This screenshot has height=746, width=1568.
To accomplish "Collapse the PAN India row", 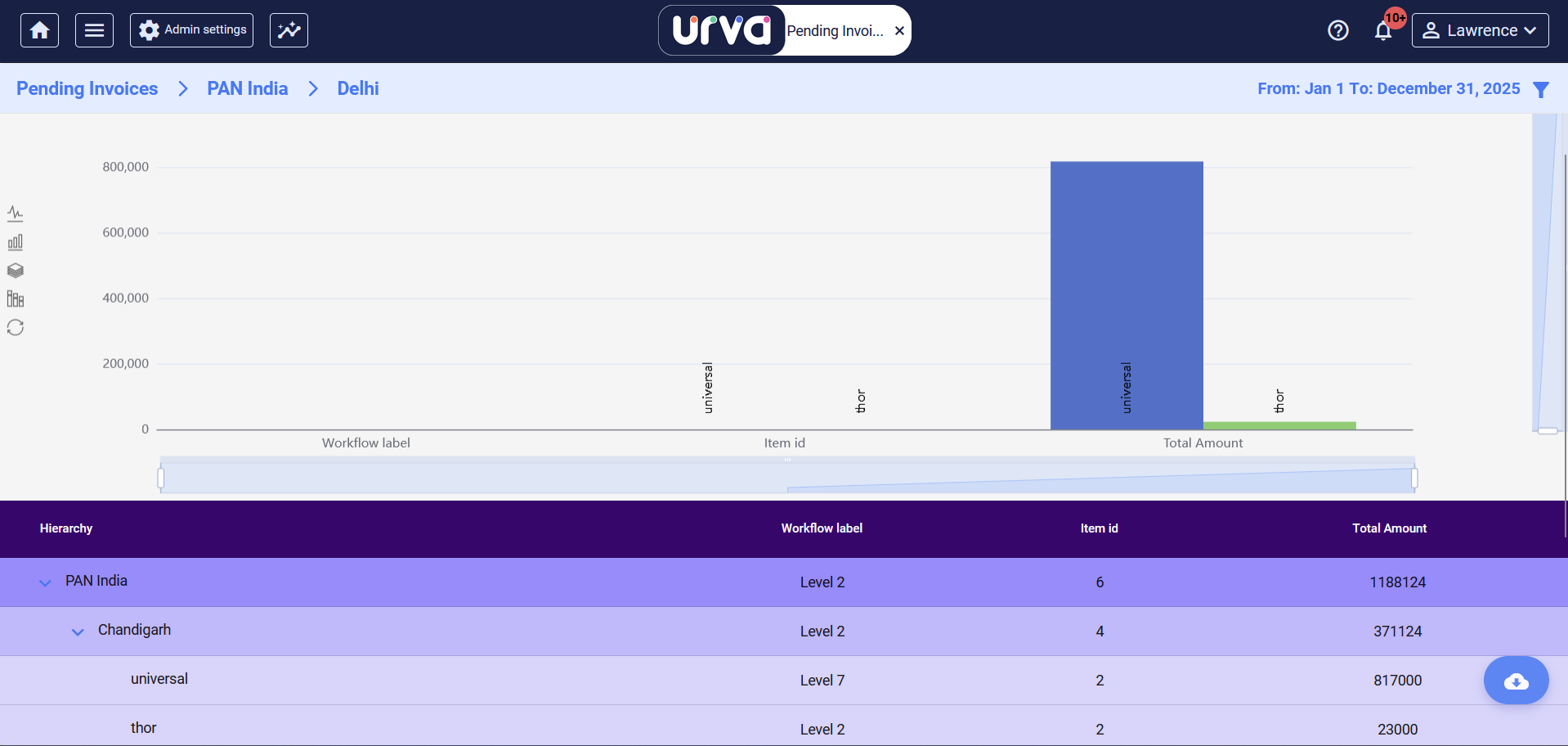I will [x=46, y=582].
